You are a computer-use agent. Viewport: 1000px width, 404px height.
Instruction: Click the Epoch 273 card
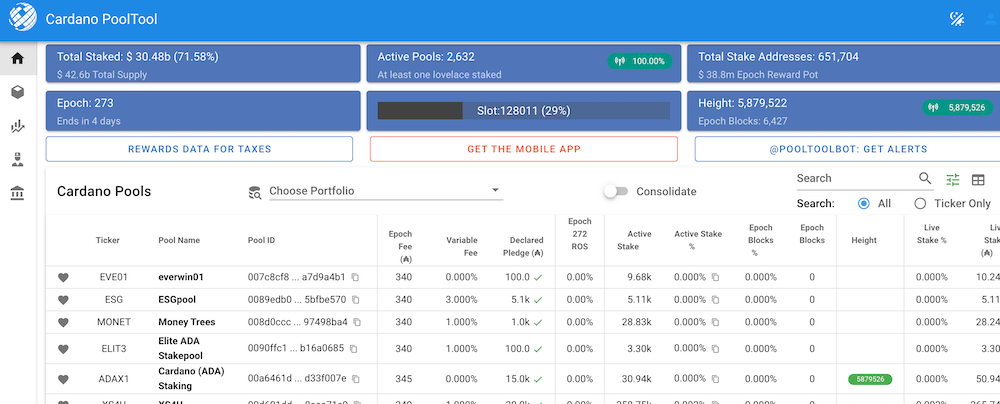coord(203,110)
